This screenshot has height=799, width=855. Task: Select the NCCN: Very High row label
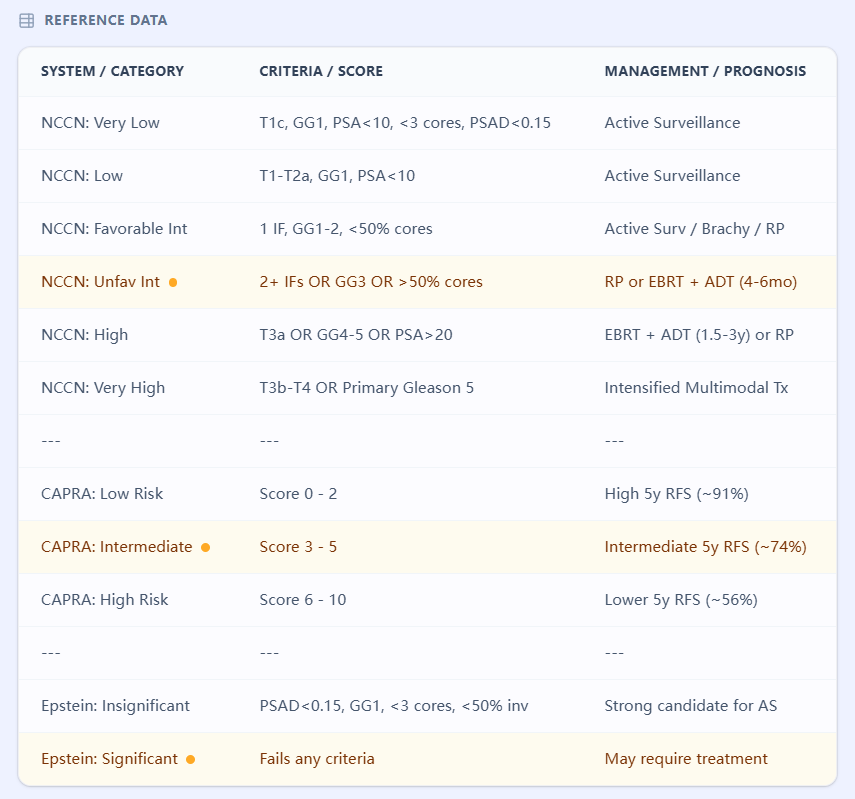[x=103, y=388]
